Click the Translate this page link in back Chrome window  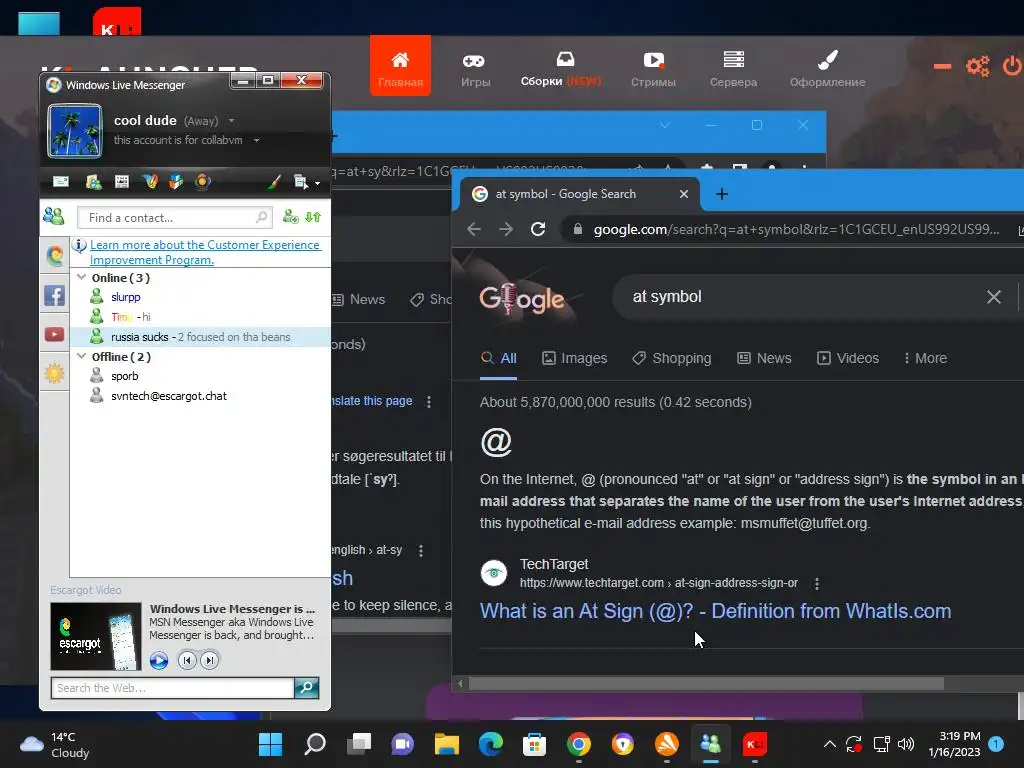(372, 401)
